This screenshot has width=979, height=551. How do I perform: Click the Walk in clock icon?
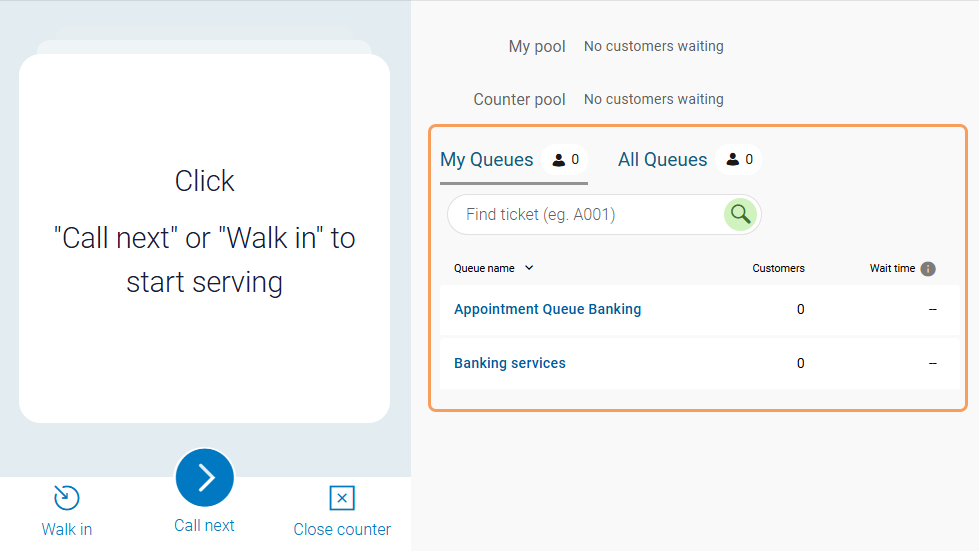coord(66,498)
